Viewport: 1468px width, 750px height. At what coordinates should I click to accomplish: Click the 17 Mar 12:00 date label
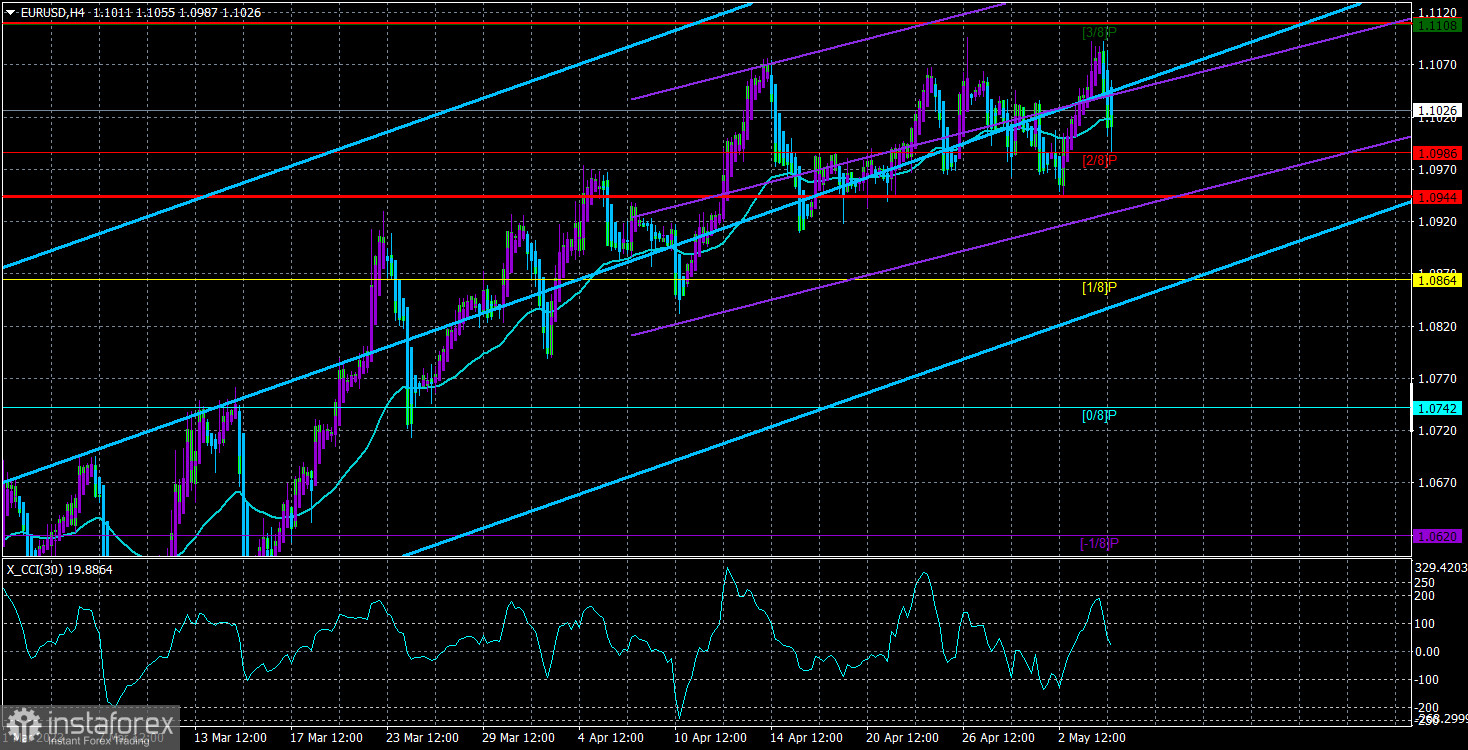[x=328, y=738]
